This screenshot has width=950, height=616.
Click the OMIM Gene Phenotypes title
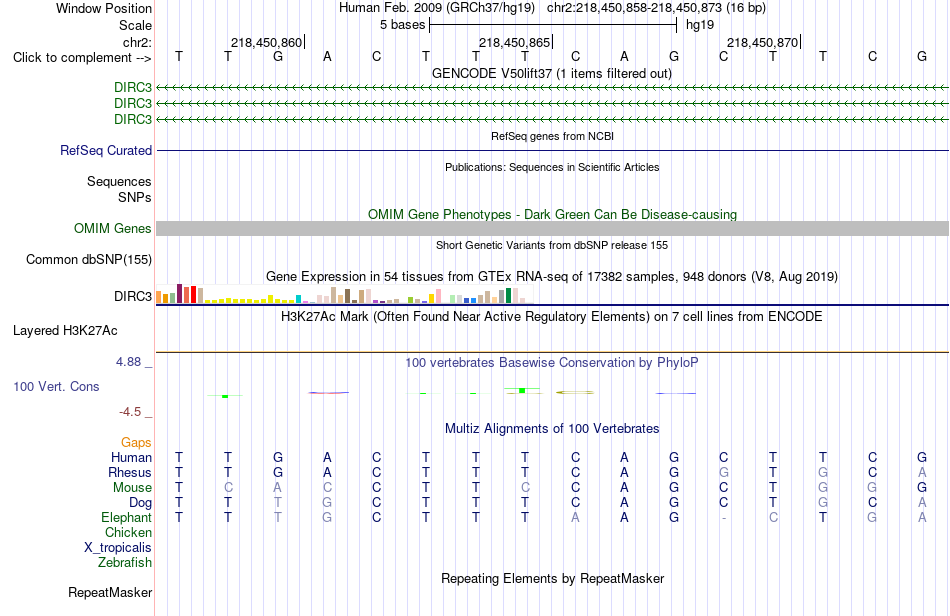click(x=552, y=214)
